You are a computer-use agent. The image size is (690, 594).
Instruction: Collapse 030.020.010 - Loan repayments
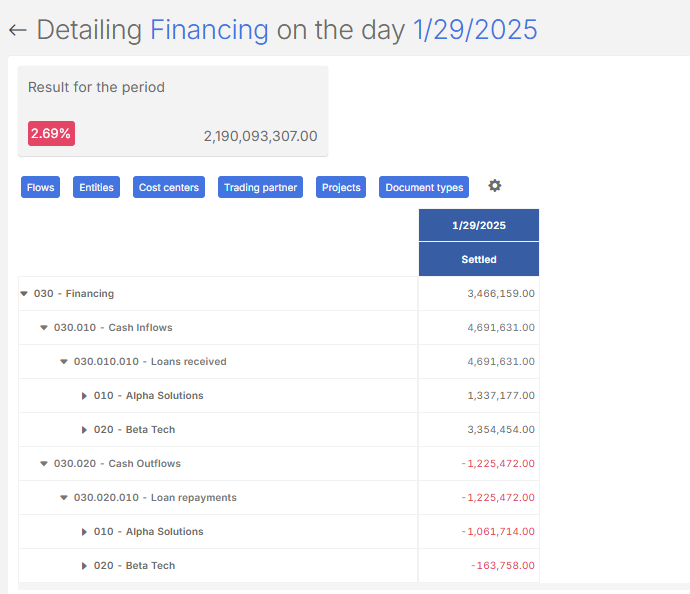pos(64,498)
